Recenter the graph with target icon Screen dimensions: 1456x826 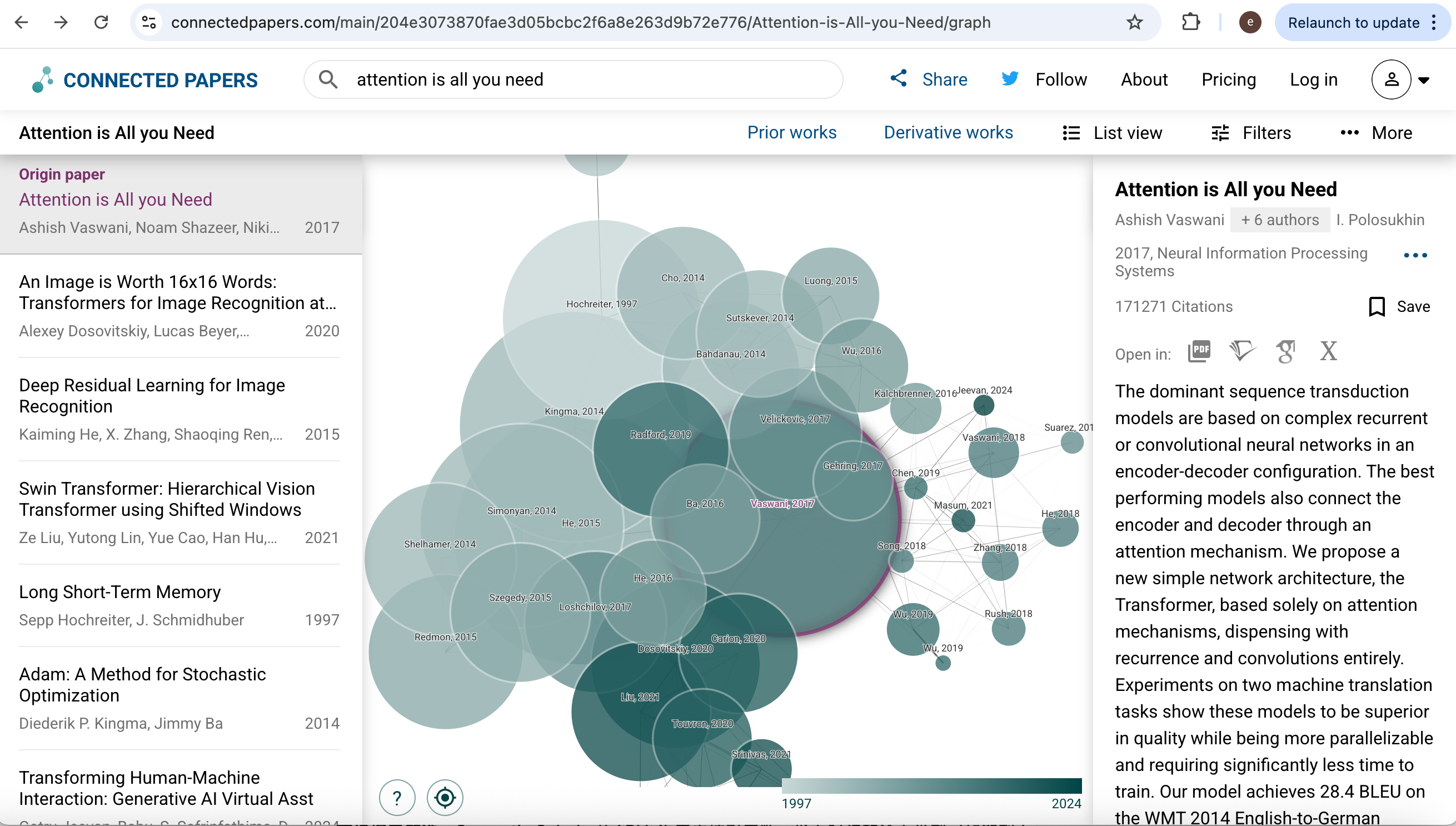tap(445, 798)
